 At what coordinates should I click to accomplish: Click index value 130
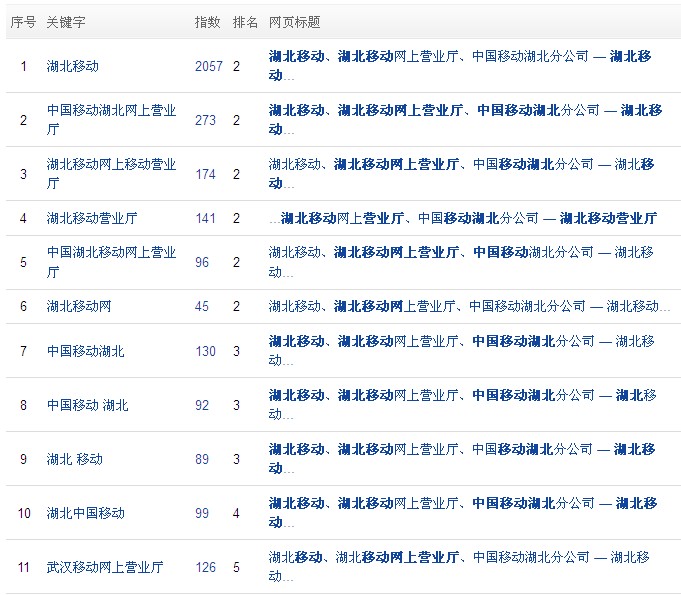(x=205, y=351)
